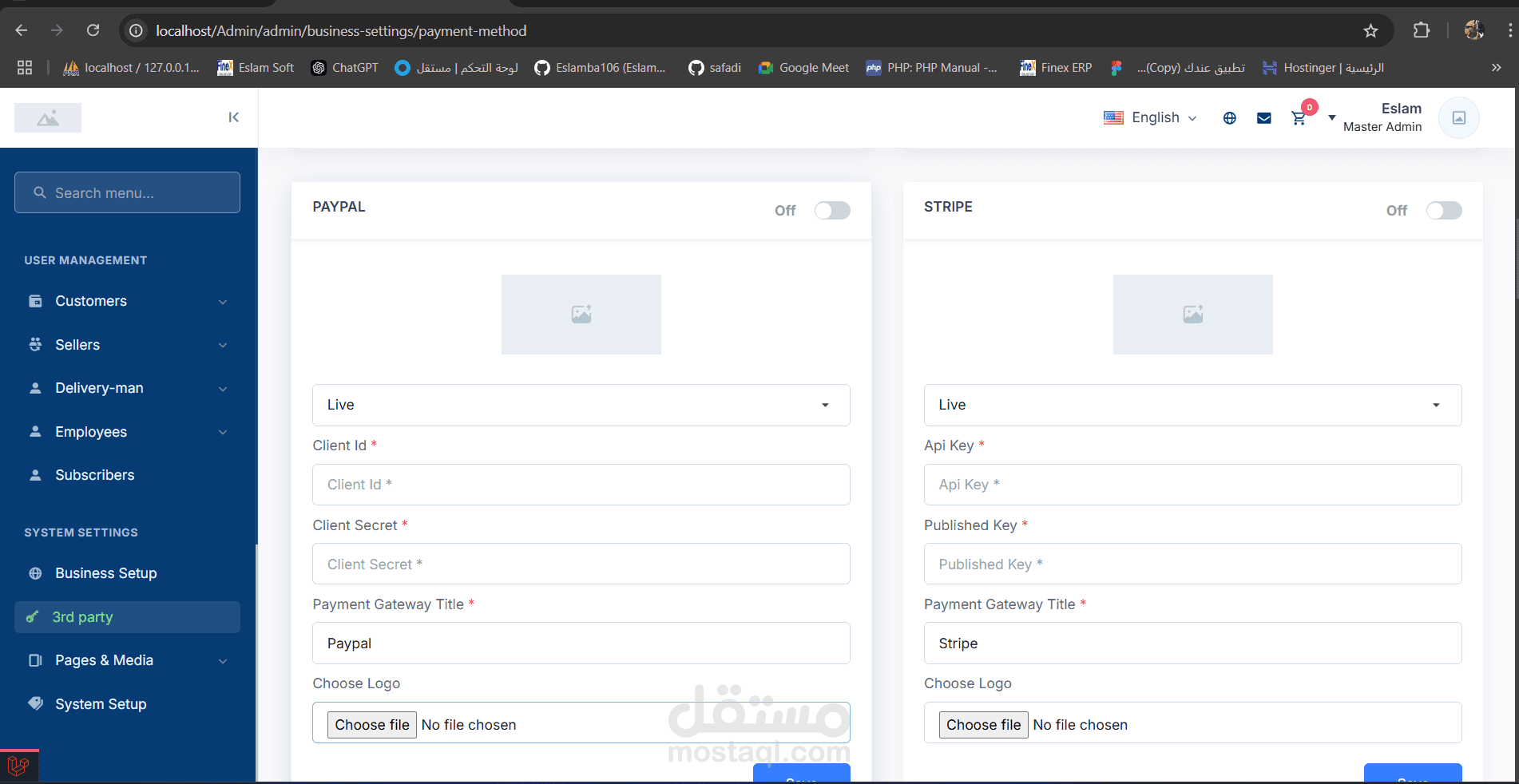Click the browser profile picture
Screen dimensions: 1519x784
pyautogui.click(x=1474, y=30)
